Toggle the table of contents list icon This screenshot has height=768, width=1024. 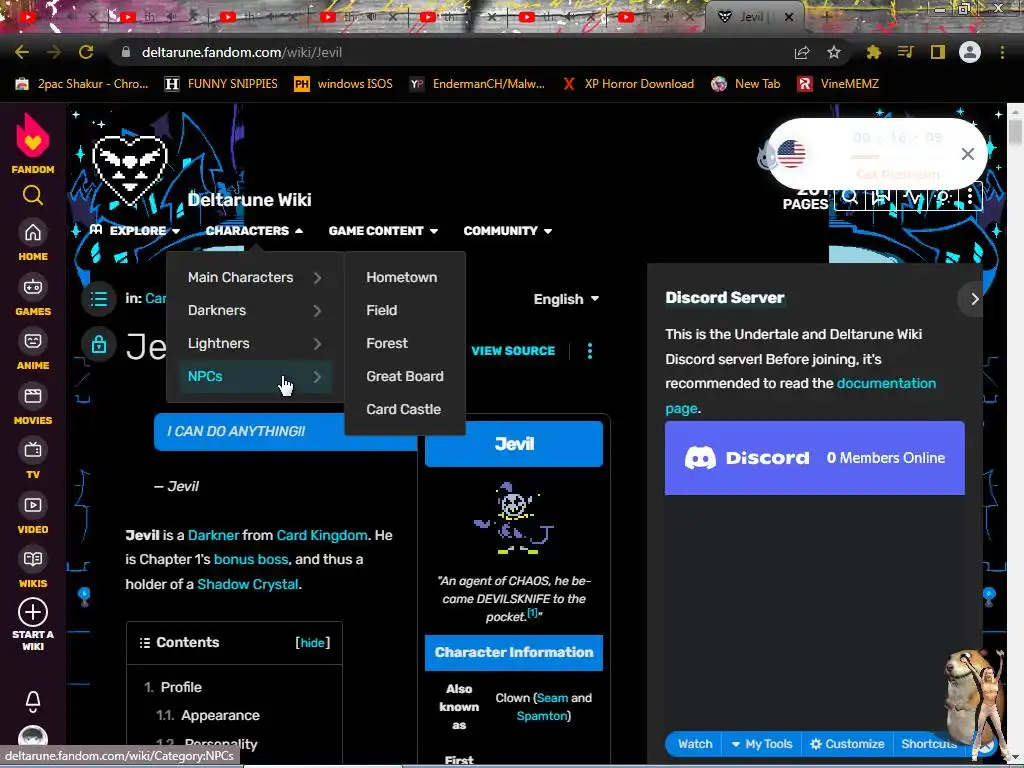99,299
